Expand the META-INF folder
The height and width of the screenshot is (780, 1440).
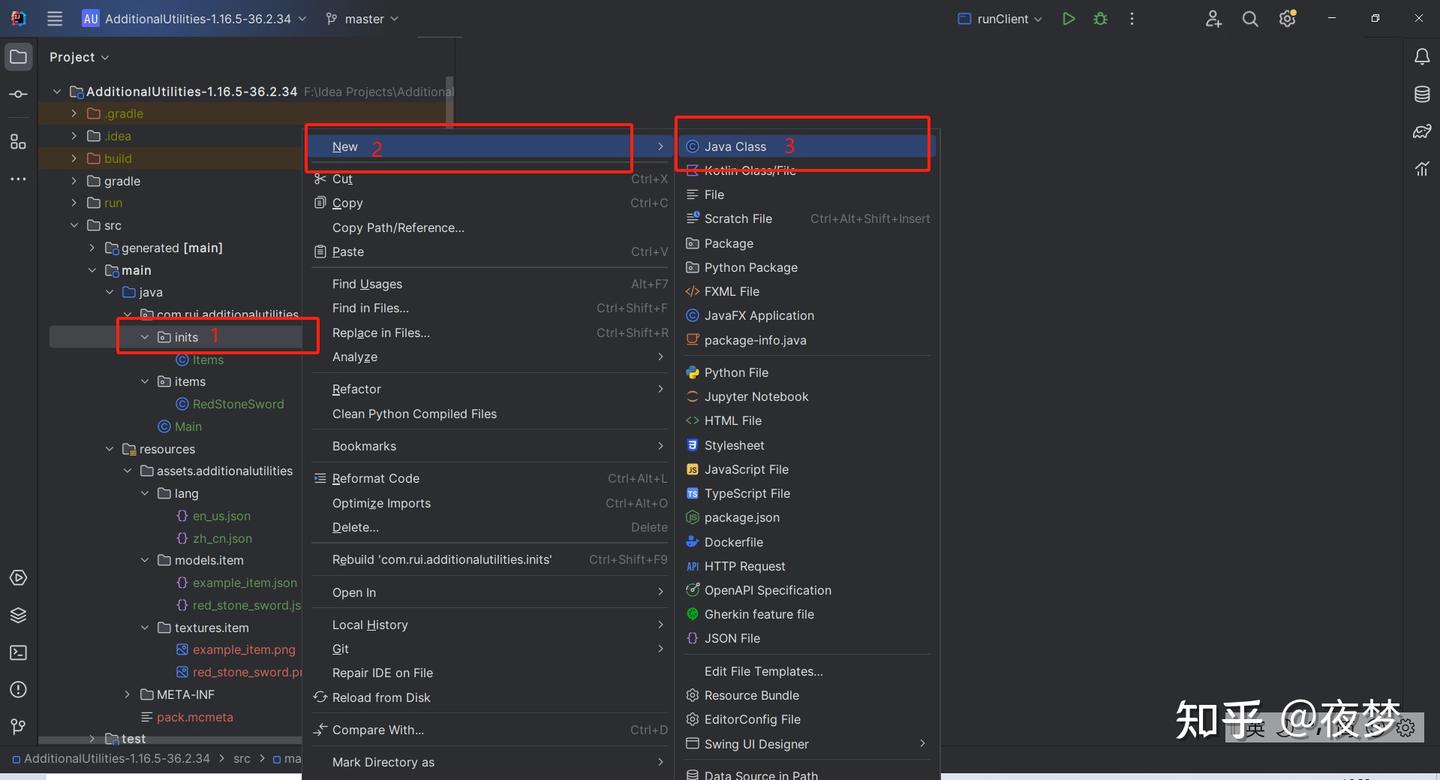127,694
